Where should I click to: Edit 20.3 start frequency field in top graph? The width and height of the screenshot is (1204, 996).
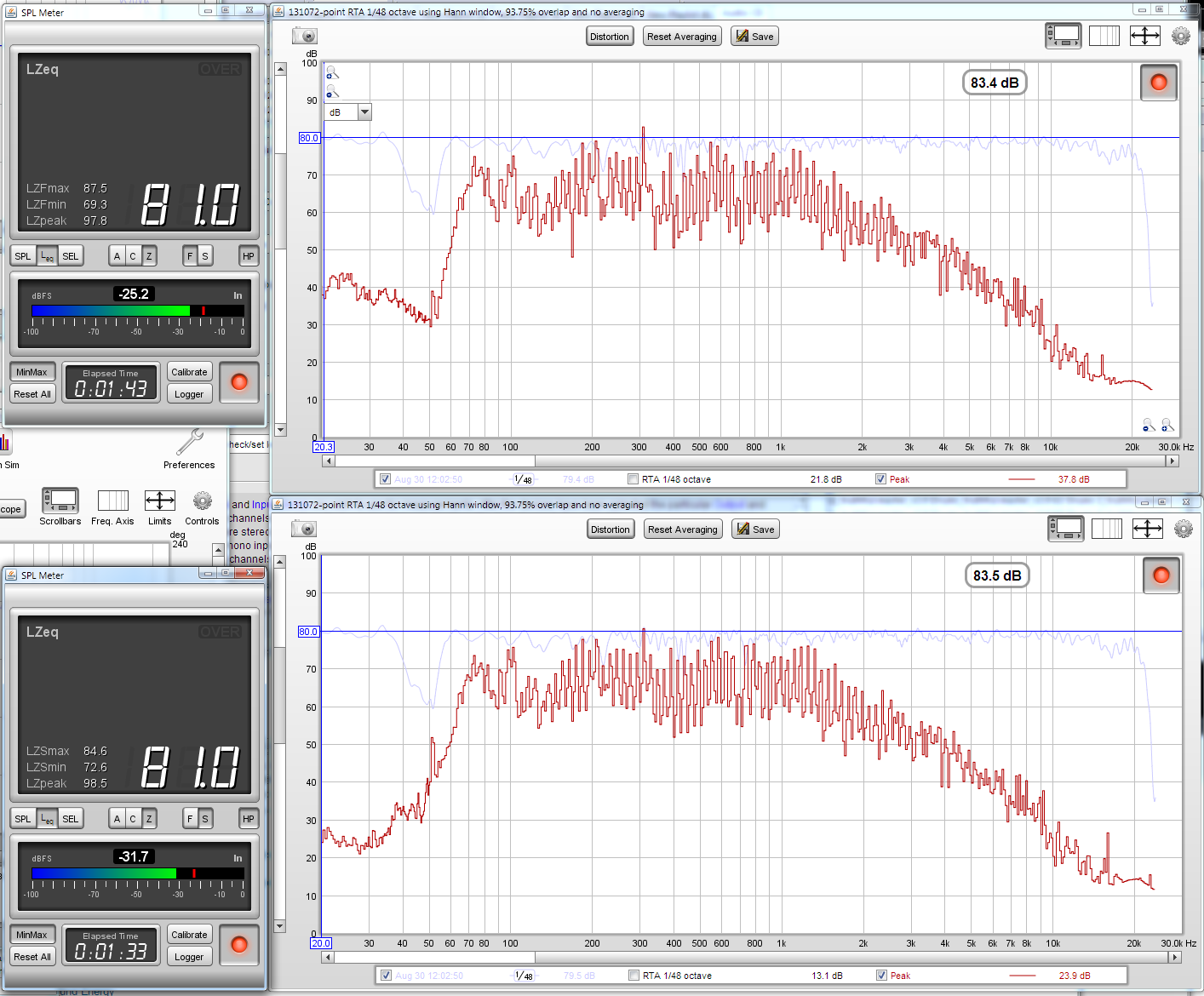324,447
